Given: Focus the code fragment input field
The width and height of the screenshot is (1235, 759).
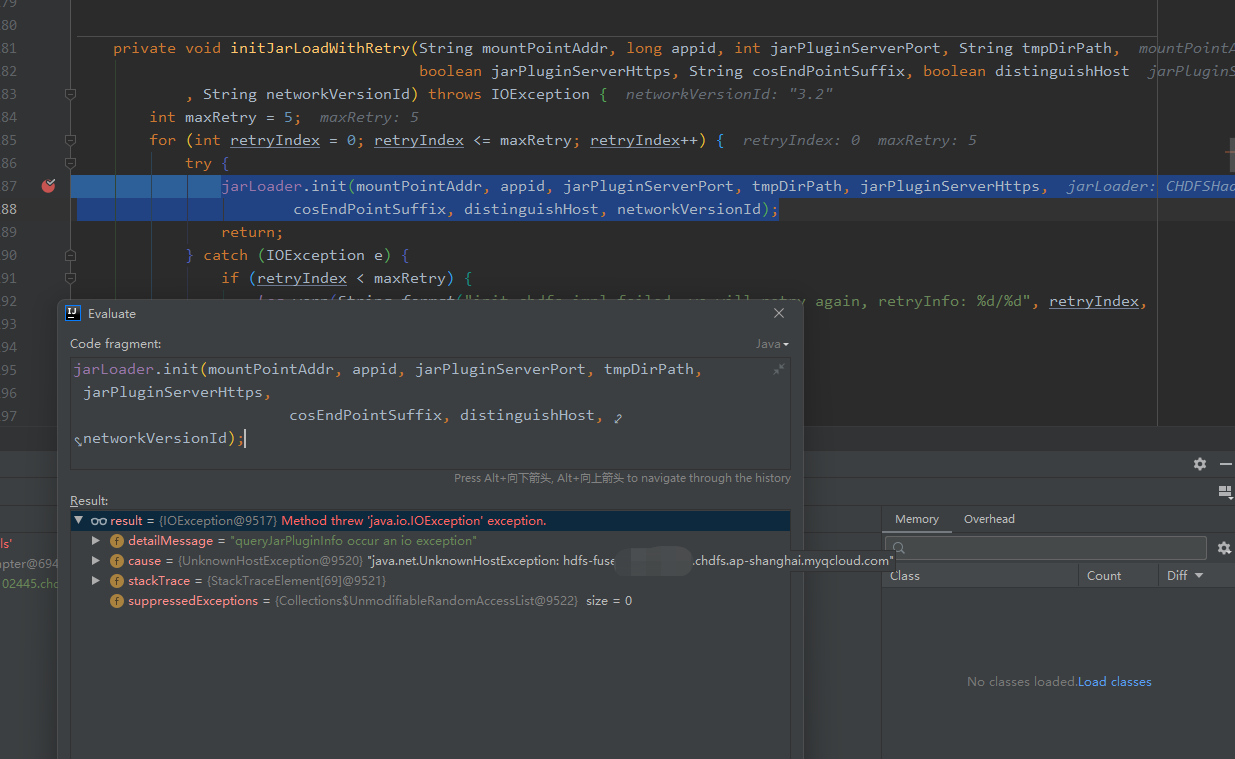Looking at the screenshot, I should pyautogui.click(x=430, y=413).
